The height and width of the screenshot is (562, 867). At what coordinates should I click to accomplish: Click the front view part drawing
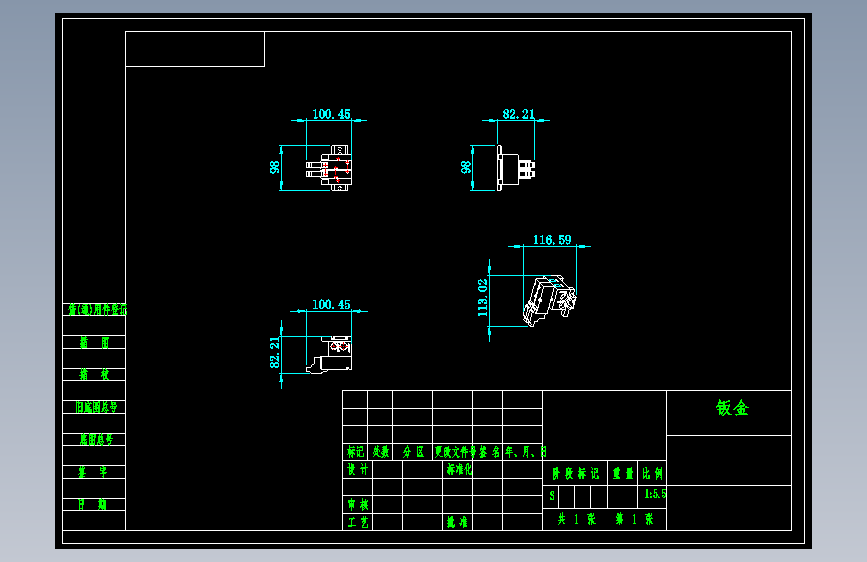click(329, 168)
